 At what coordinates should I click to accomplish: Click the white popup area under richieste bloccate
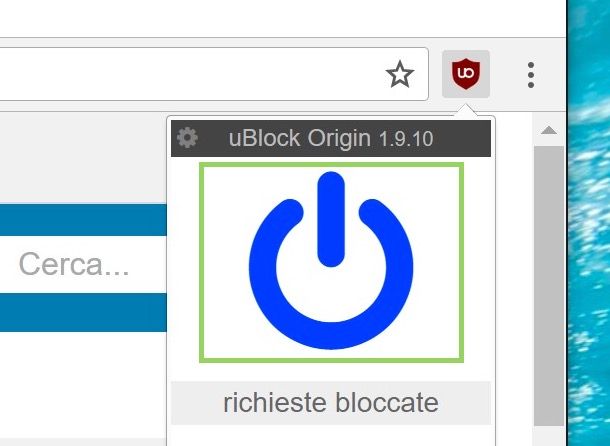pos(331,435)
